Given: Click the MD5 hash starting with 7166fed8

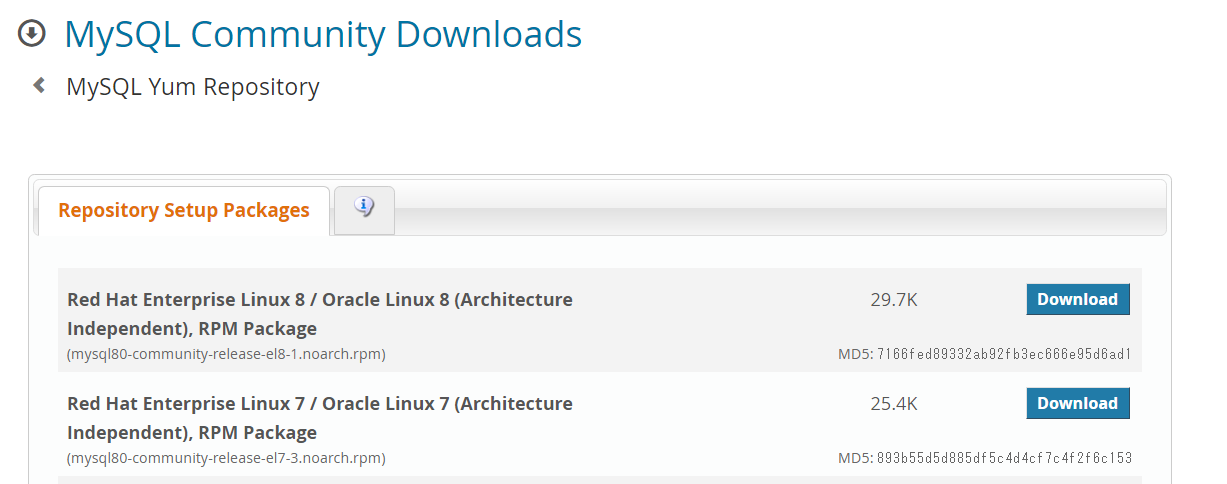Looking at the screenshot, I should pos(1004,354).
